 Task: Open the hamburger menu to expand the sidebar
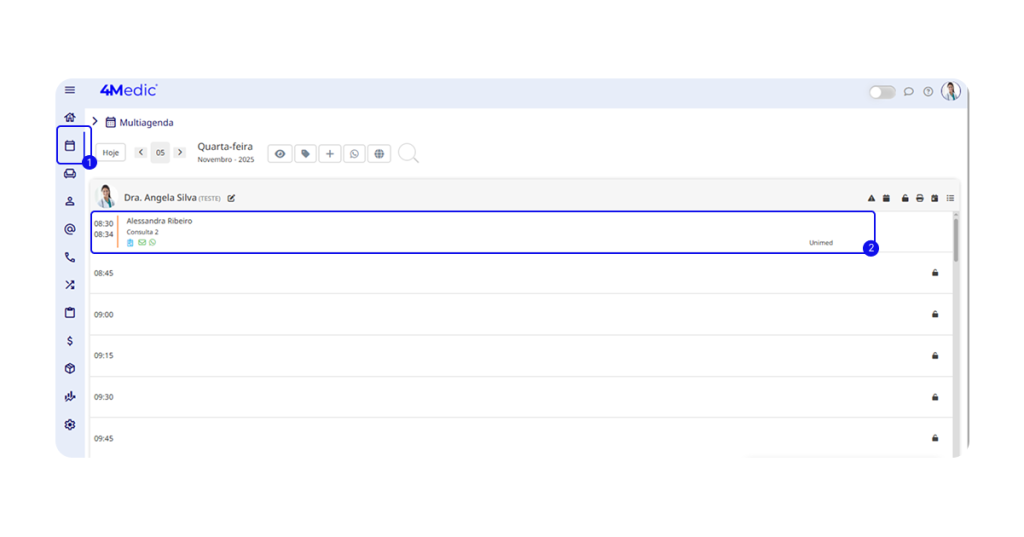(x=70, y=91)
